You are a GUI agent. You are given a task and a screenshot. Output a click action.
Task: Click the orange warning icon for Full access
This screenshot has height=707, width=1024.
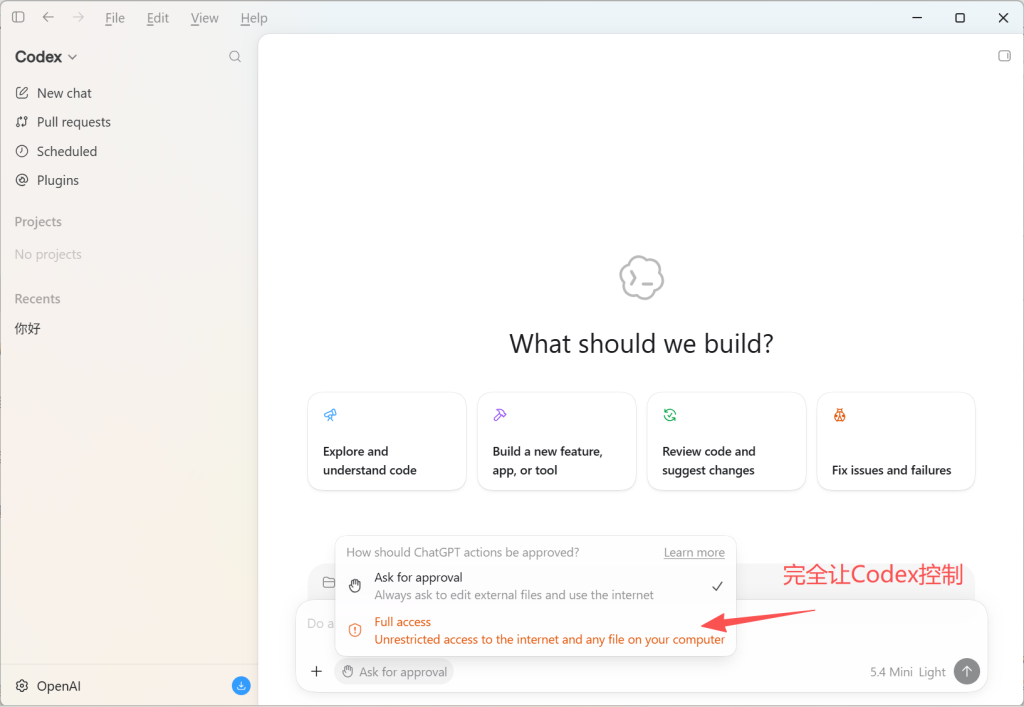355,630
